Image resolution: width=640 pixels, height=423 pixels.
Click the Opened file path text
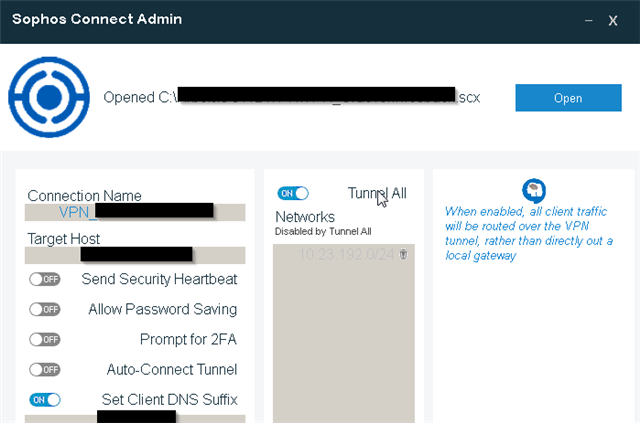[x=291, y=97]
